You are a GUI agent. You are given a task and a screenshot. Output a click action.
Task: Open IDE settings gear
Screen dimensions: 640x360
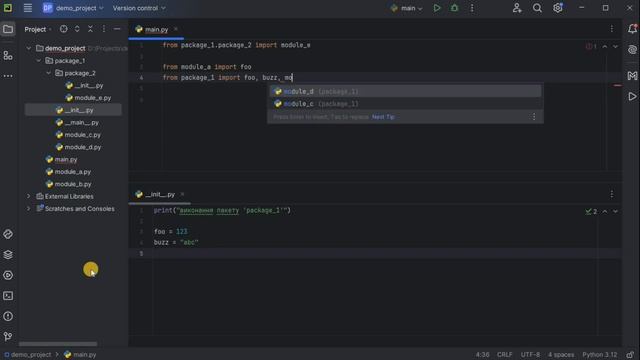(558, 8)
